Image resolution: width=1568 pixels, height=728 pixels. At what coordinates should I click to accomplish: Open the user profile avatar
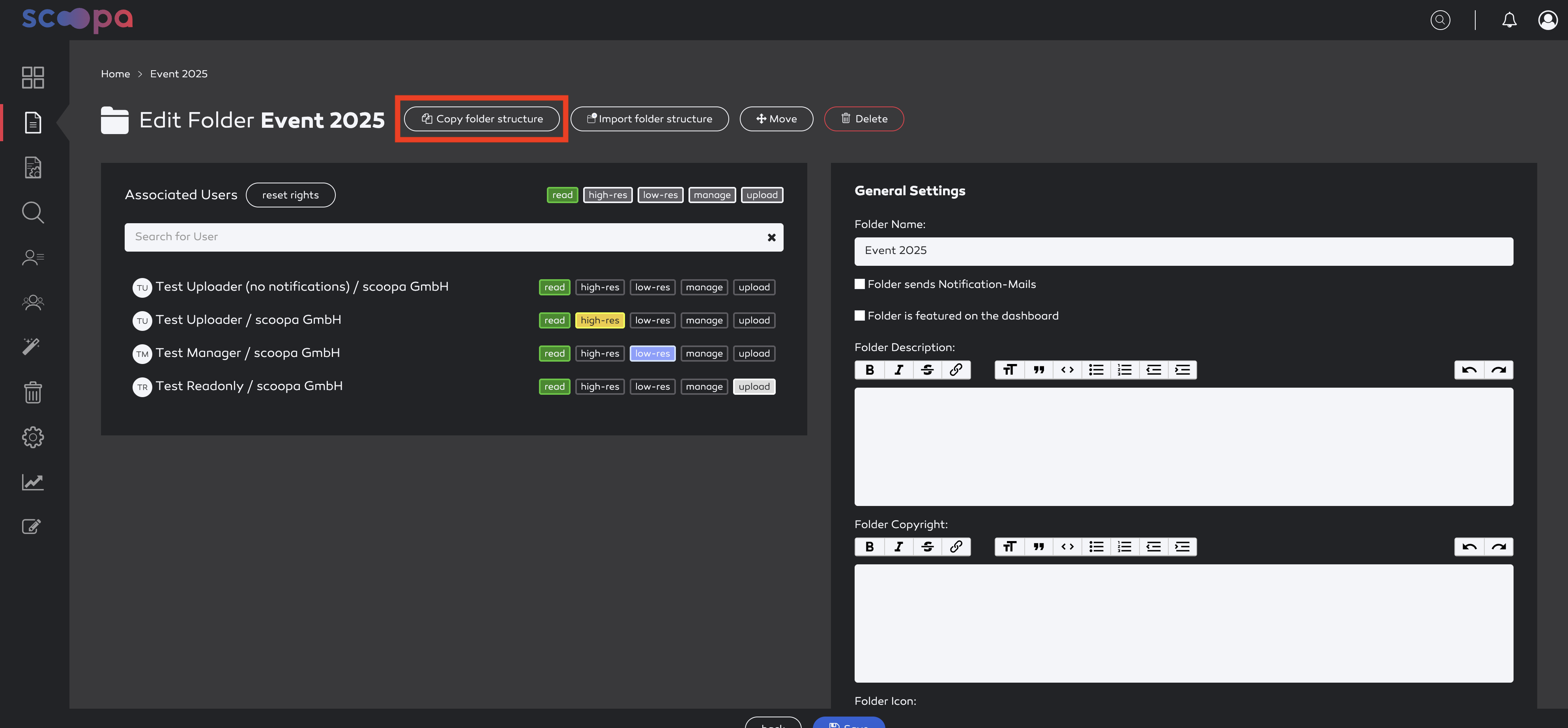pos(1548,20)
